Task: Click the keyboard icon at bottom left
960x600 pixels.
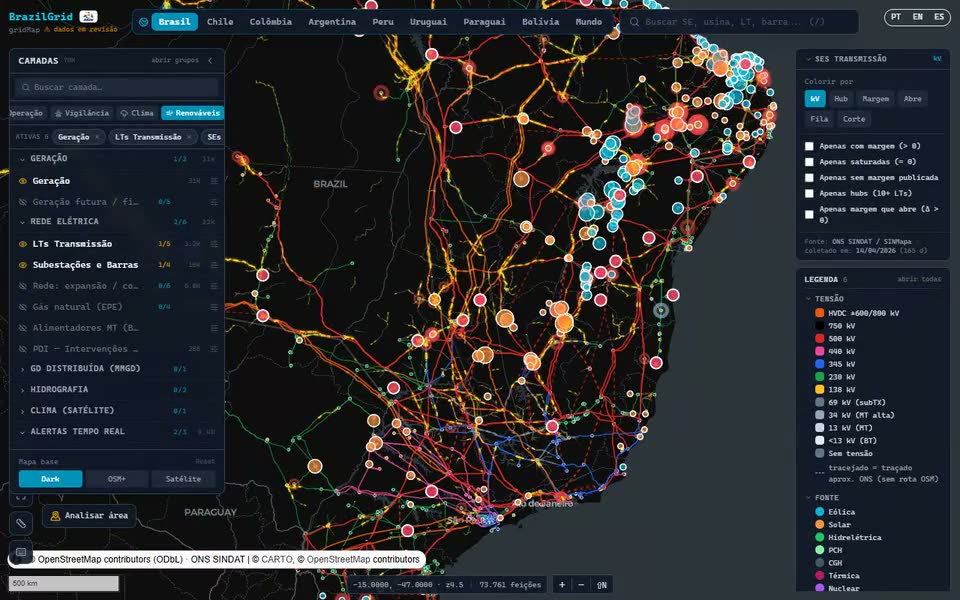Action: 21,552
